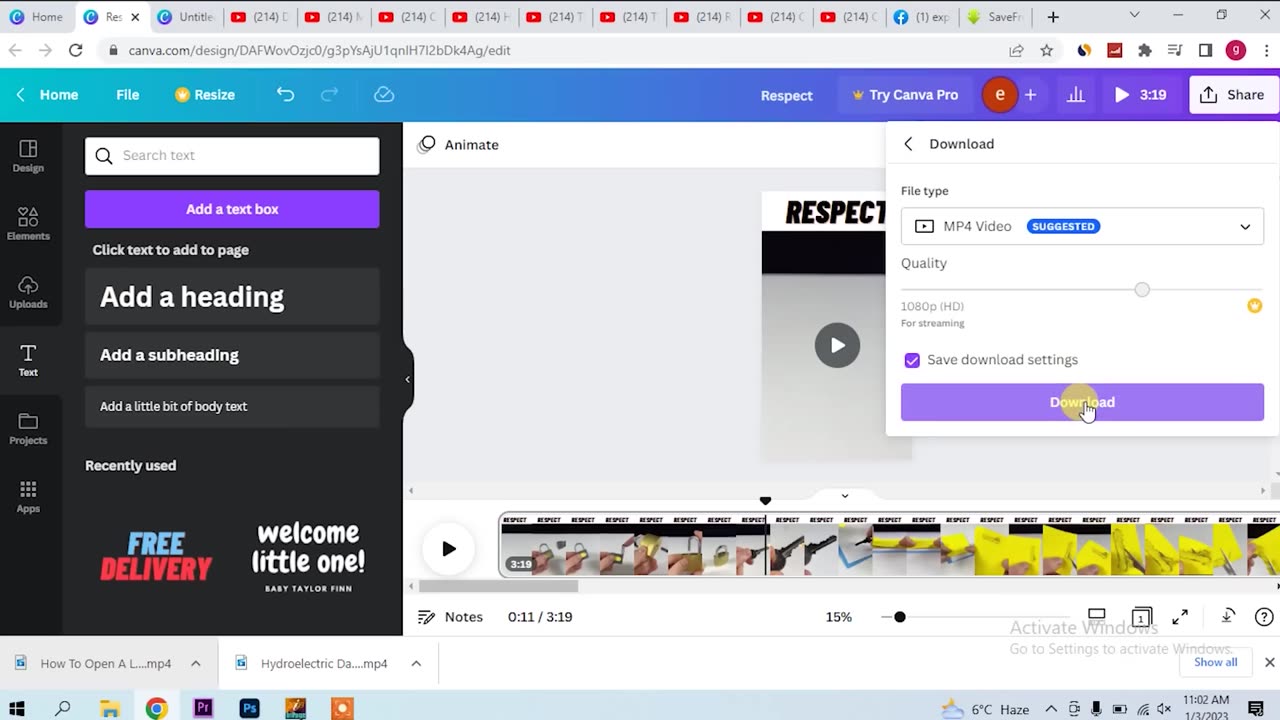The width and height of the screenshot is (1280, 720).
Task: Click the browser address bar URL
Action: coord(320,50)
